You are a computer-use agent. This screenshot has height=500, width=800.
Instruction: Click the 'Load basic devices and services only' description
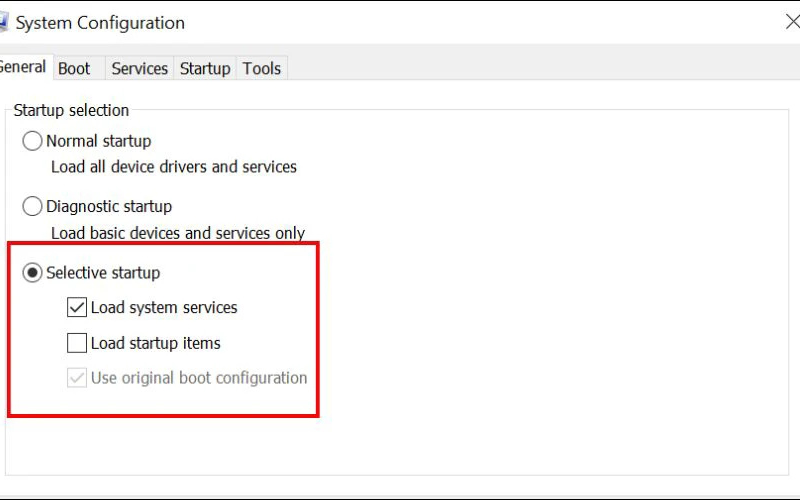(x=178, y=233)
